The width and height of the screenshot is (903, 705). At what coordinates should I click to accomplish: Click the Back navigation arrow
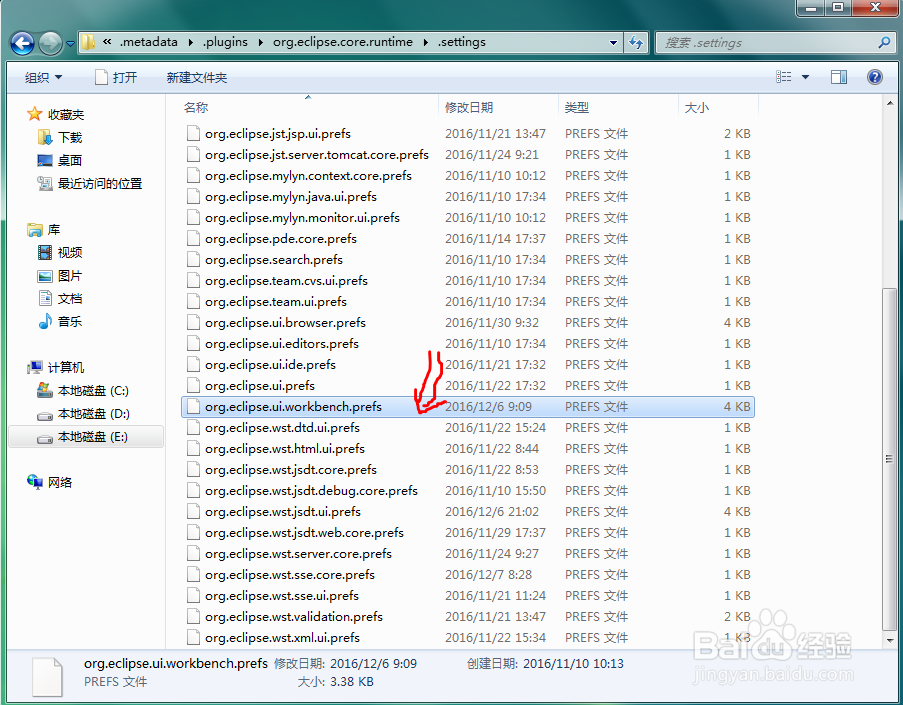point(22,43)
